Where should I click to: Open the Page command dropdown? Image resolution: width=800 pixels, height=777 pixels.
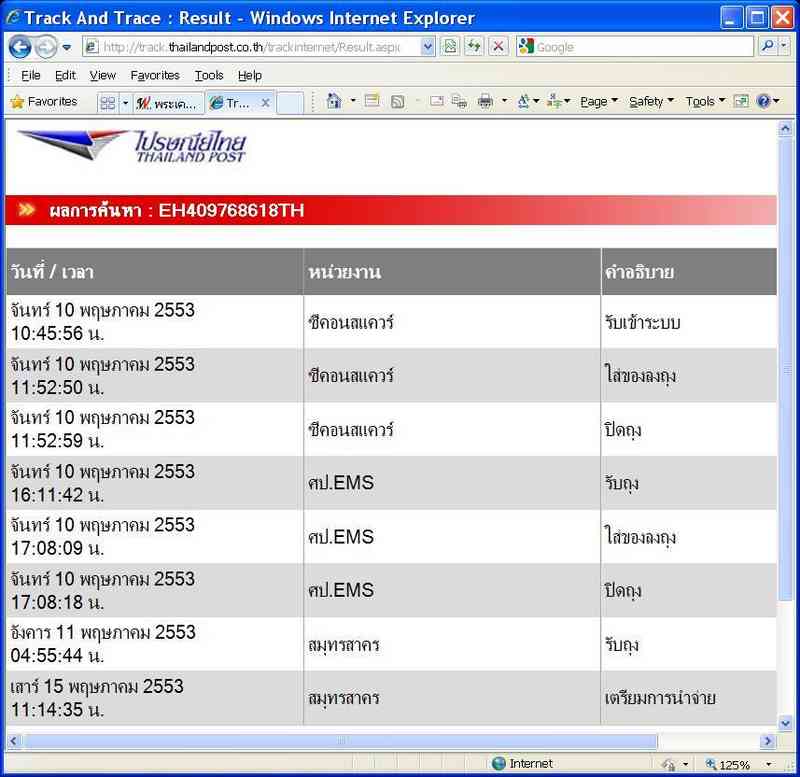(x=598, y=101)
